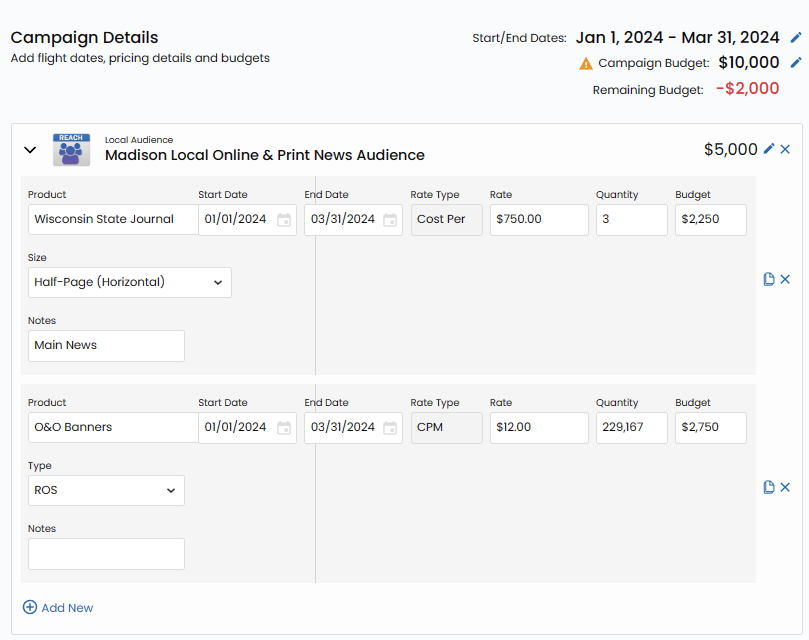Open calendar for Wisconsin State Journal end date
This screenshot has height=640, width=809.
390,220
